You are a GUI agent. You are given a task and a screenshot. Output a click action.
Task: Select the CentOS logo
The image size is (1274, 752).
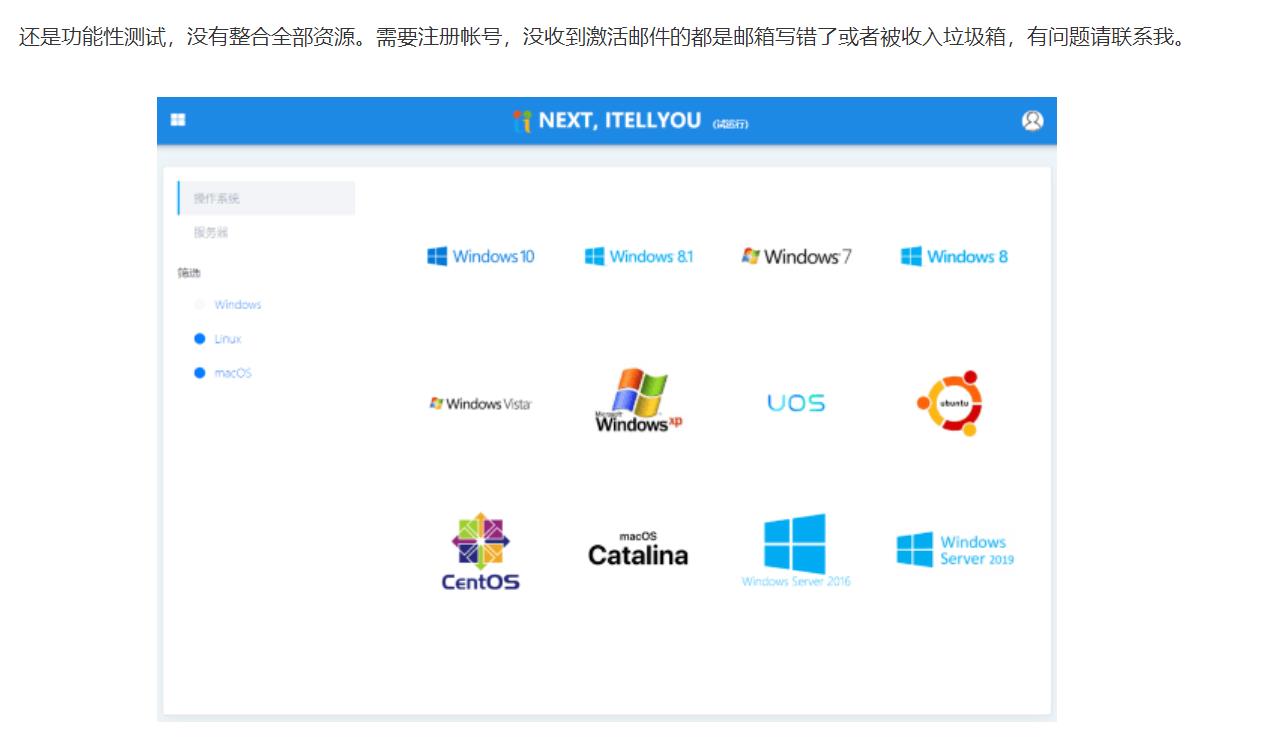481,551
